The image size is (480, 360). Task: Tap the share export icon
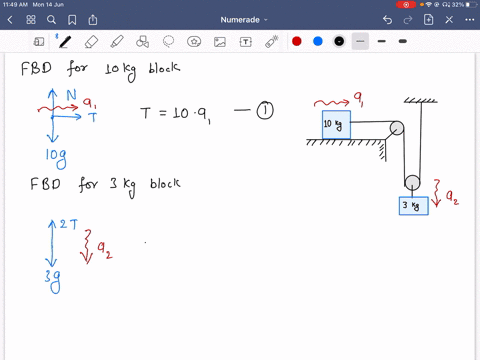pos(93,20)
